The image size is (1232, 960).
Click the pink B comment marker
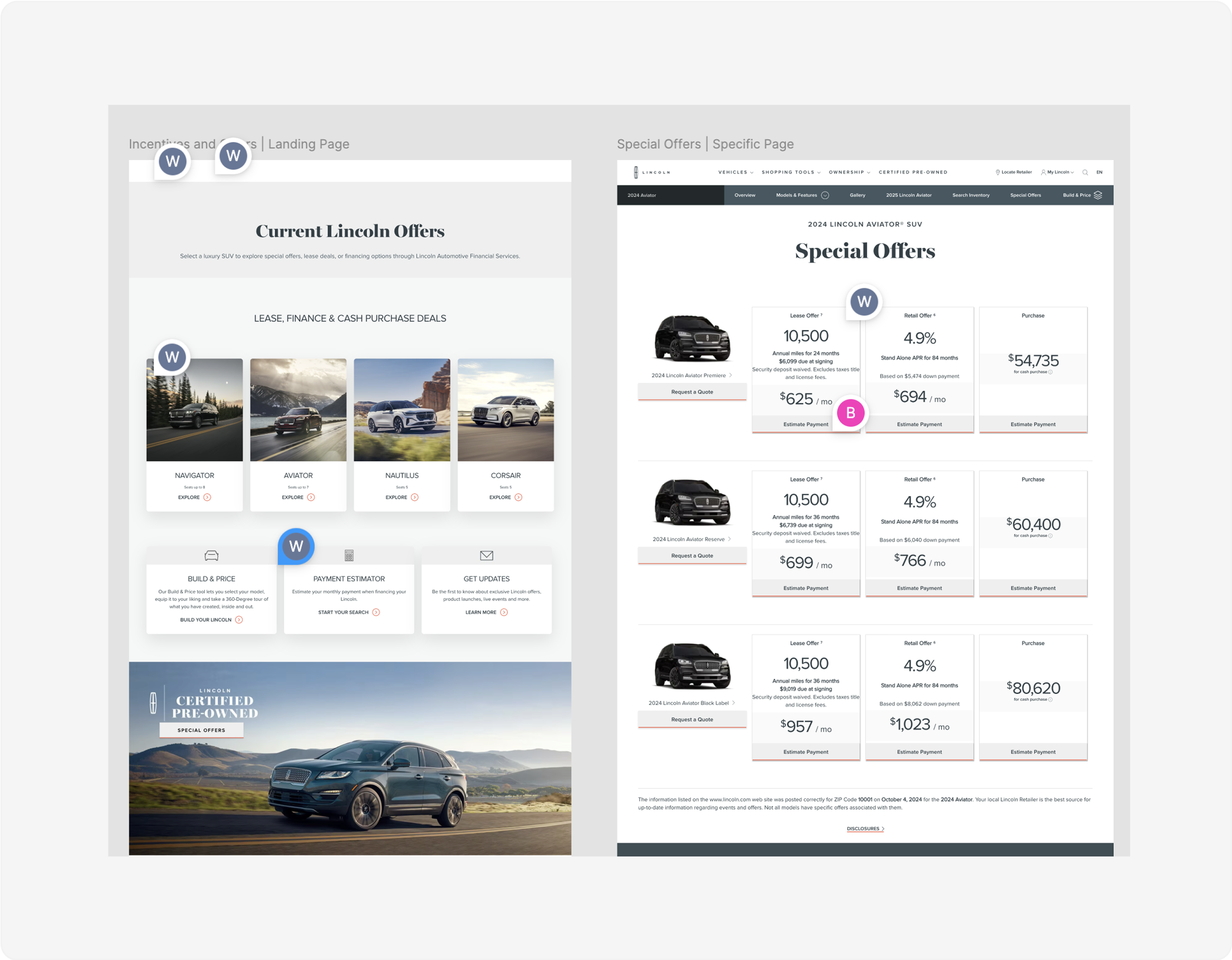click(851, 413)
